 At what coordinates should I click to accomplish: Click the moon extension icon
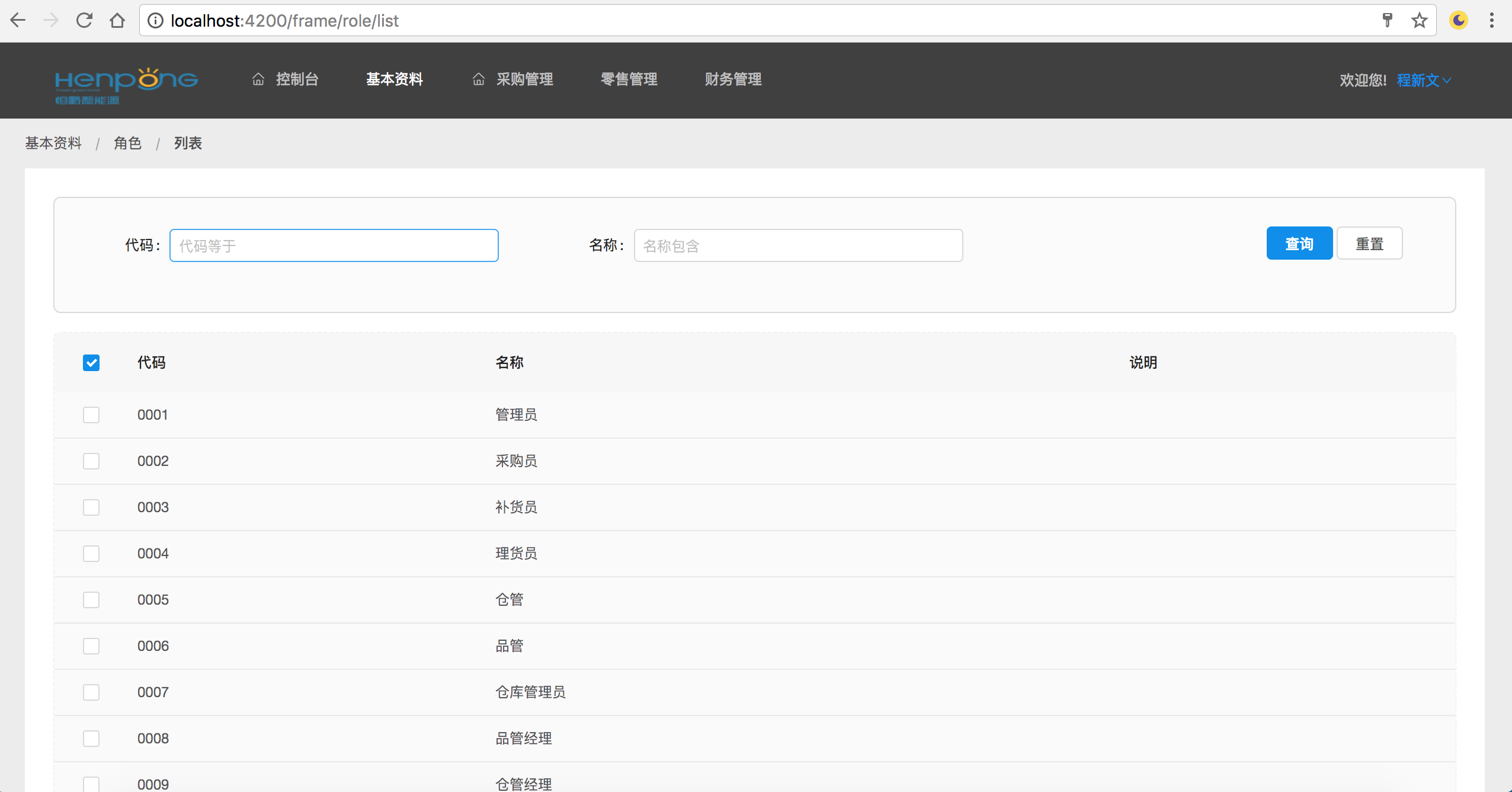(x=1458, y=21)
